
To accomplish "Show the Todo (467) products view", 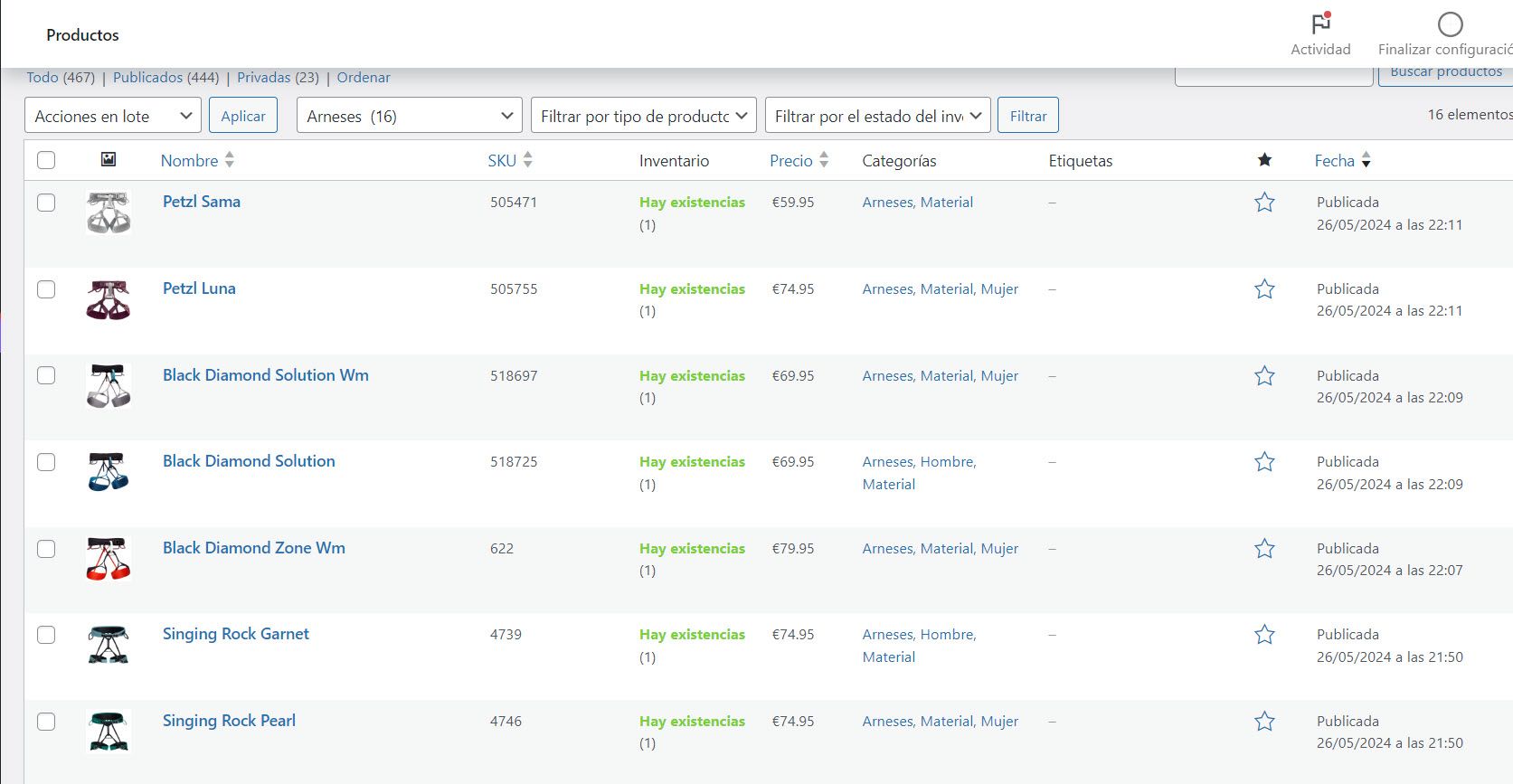I will [x=61, y=78].
